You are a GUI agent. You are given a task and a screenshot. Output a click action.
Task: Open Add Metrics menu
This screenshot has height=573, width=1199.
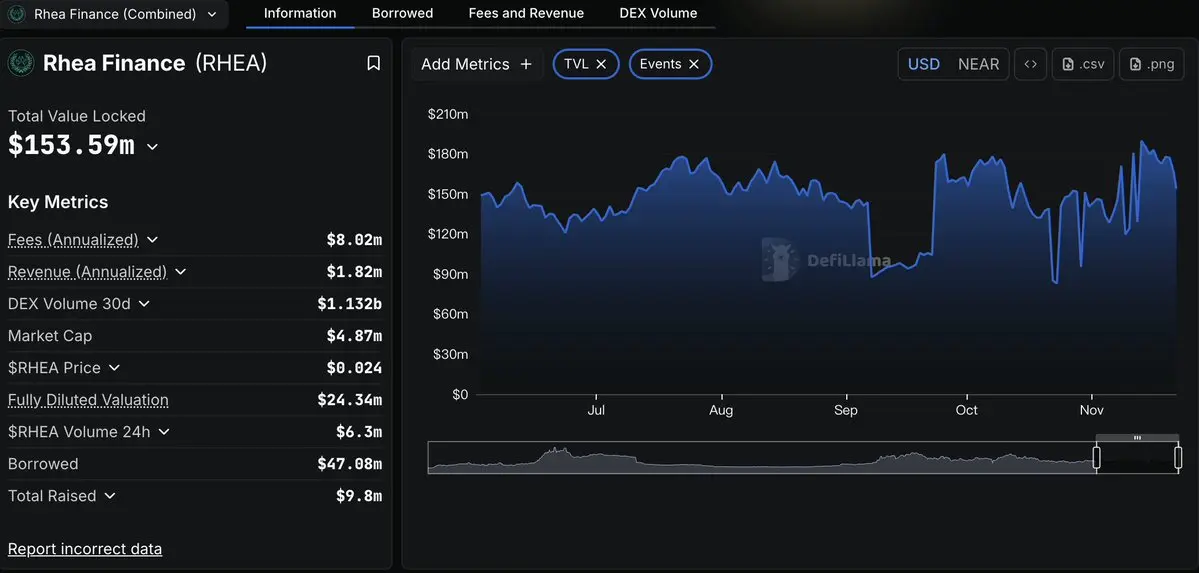pyautogui.click(x=476, y=64)
